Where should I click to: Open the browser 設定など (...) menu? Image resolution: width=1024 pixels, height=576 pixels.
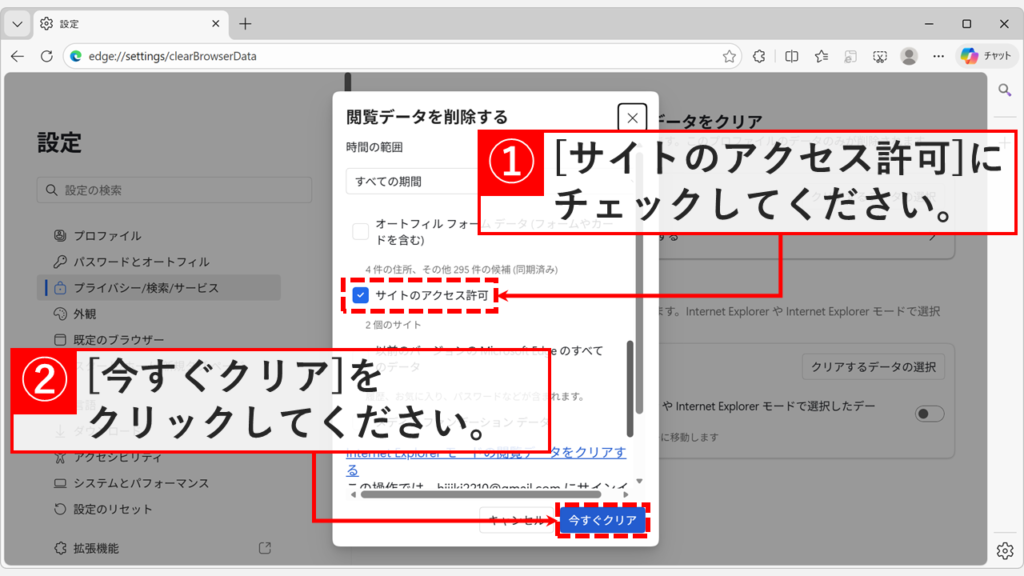click(937, 56)
